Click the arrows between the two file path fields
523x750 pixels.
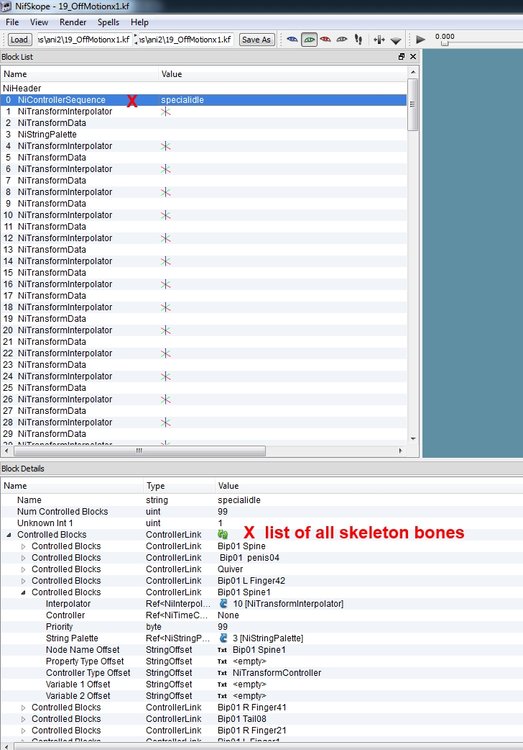pyautogui.click(x=135, y=39)
